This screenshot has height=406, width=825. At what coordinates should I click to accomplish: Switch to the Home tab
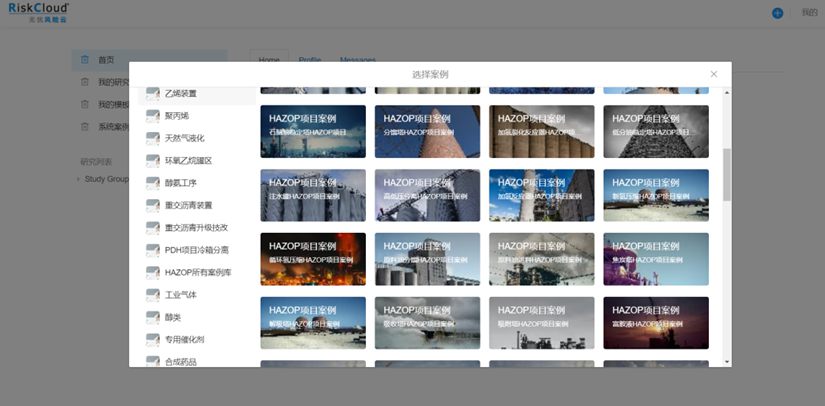(269, 60)
